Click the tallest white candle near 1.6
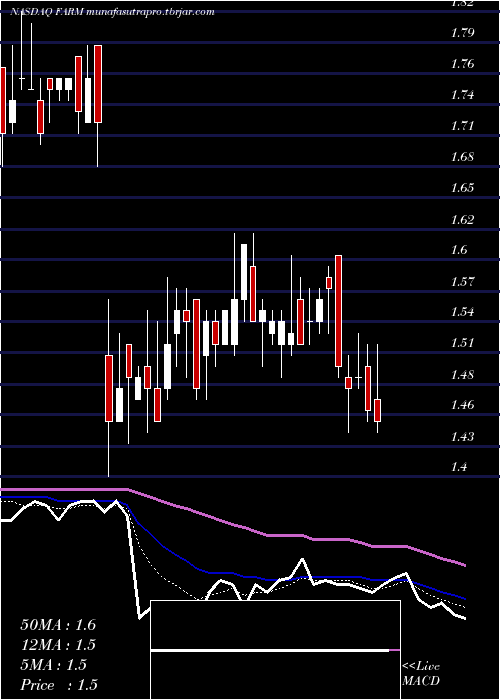500x700 pixels. point(244,272)
